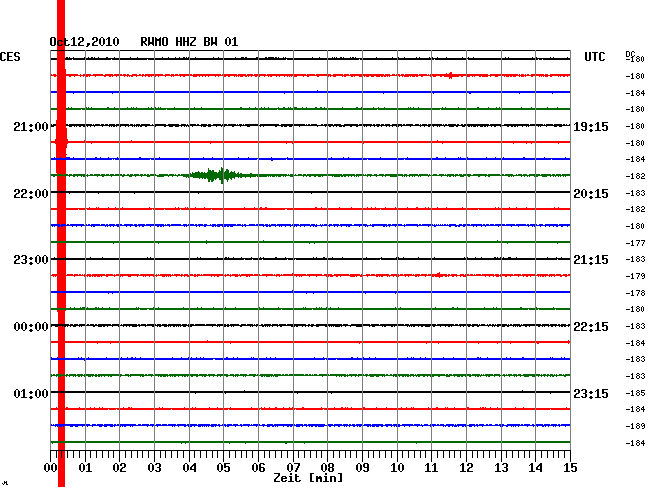
Task: Select minute tick label 09 on axis
Action: (362, 468)
